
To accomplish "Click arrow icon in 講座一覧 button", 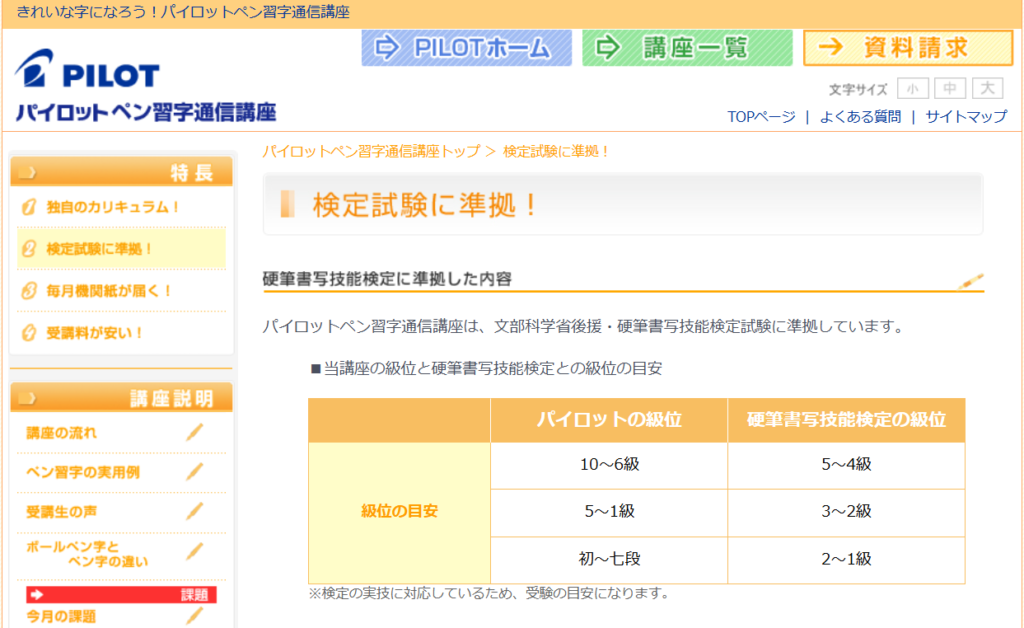I will tap(608, 48).
